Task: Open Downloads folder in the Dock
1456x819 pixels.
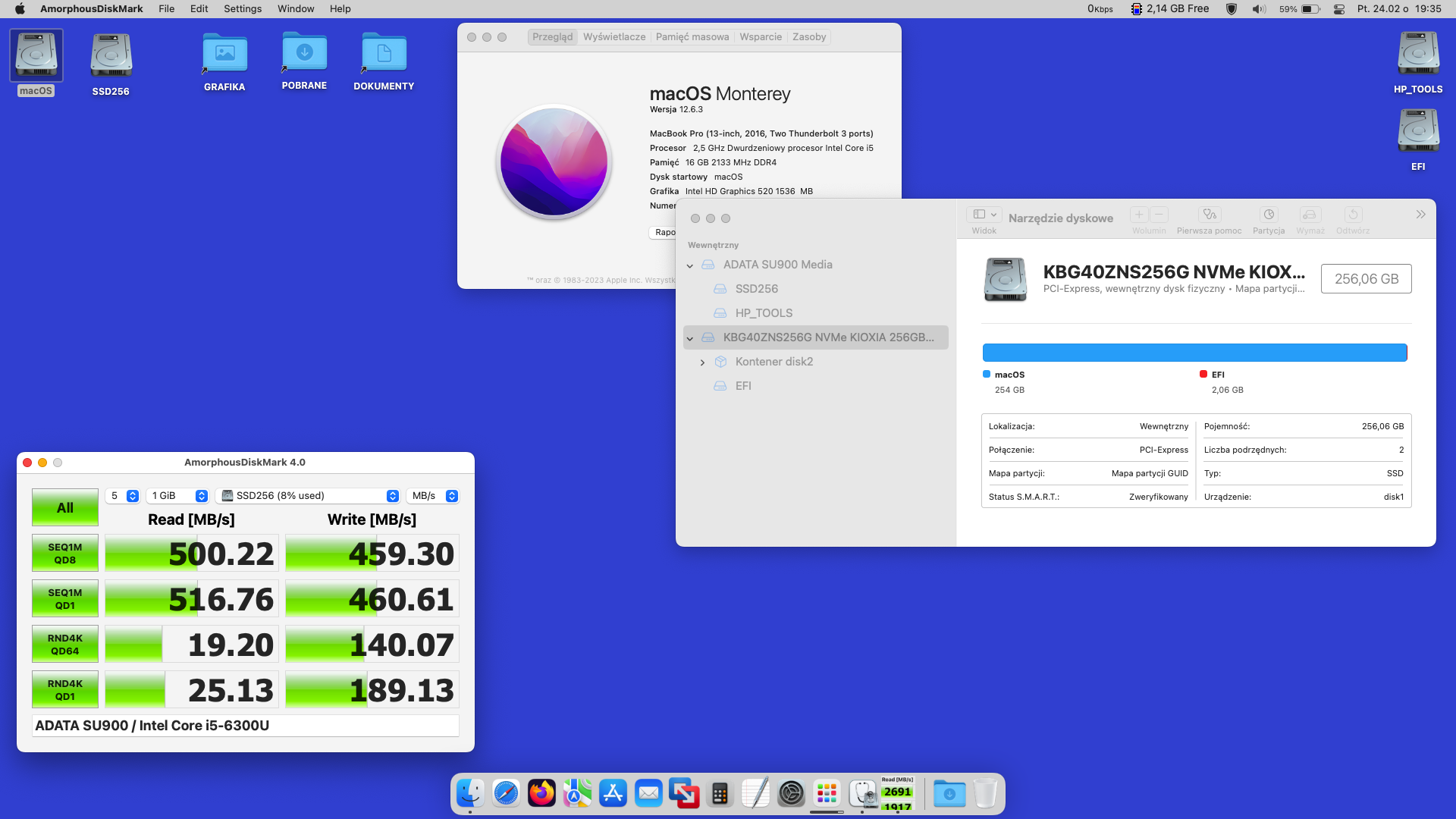Action: 949,793
